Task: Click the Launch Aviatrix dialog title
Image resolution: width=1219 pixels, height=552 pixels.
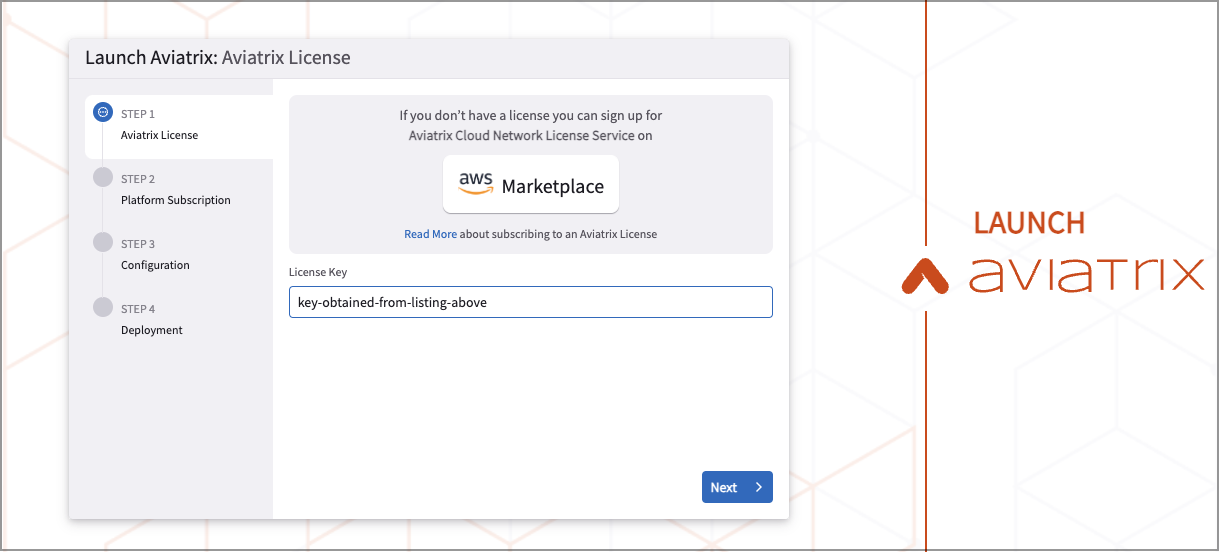Action: pyautogui.click(x=218, y=58)
